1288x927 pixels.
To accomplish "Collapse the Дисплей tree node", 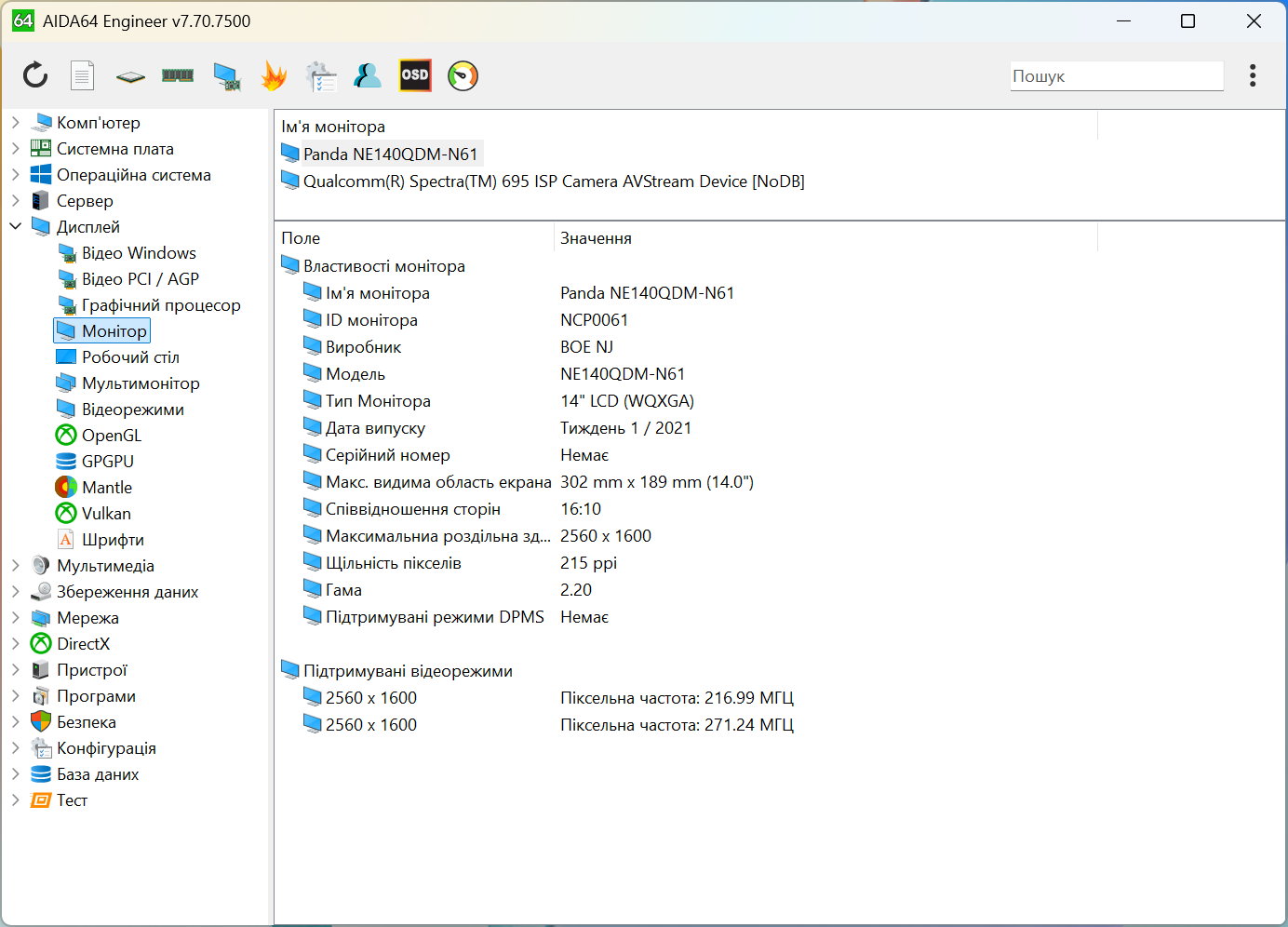I will click(x=15, y=226).
